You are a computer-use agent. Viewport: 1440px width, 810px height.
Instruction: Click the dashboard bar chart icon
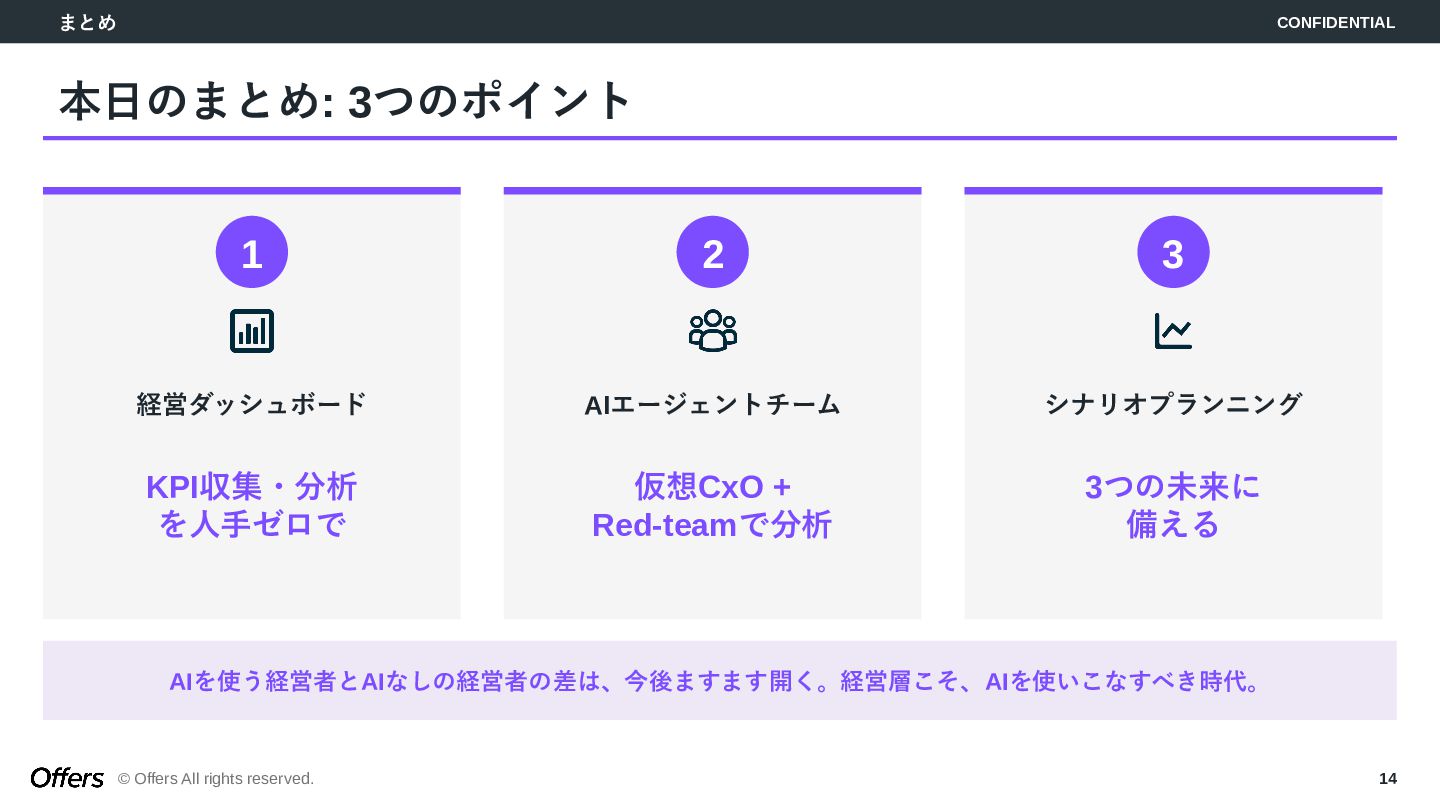pyautogui.click(x=252, y=331)
